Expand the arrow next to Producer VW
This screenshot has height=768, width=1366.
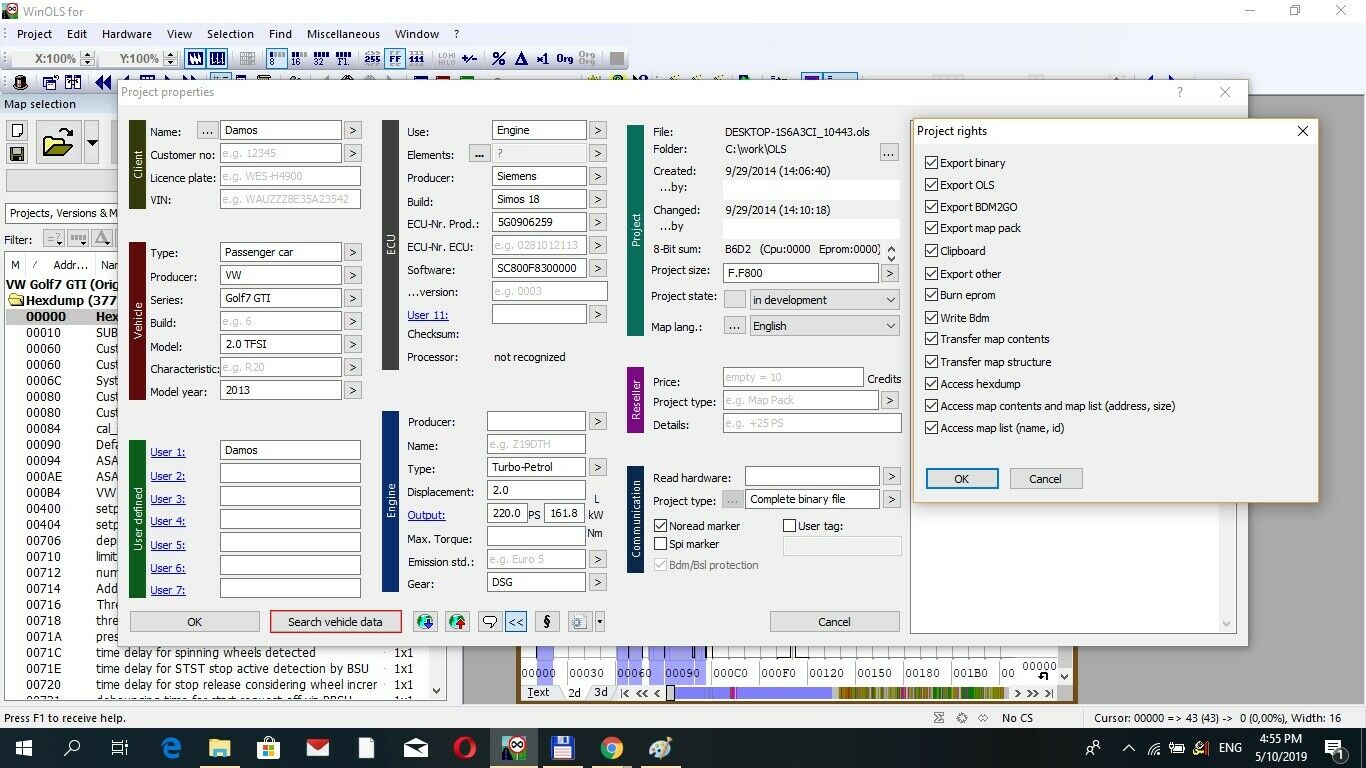click(x=353, y=277)
